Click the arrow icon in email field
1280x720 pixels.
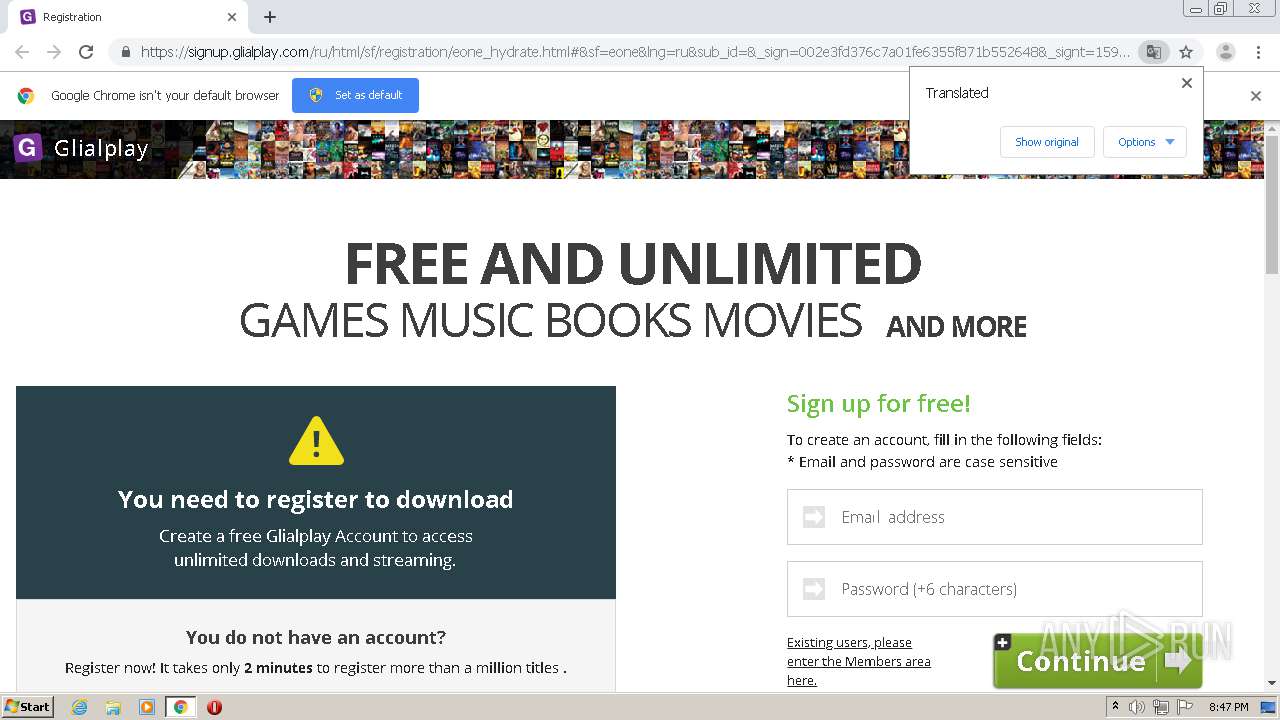pyautogui.click(x=814, y=517)
